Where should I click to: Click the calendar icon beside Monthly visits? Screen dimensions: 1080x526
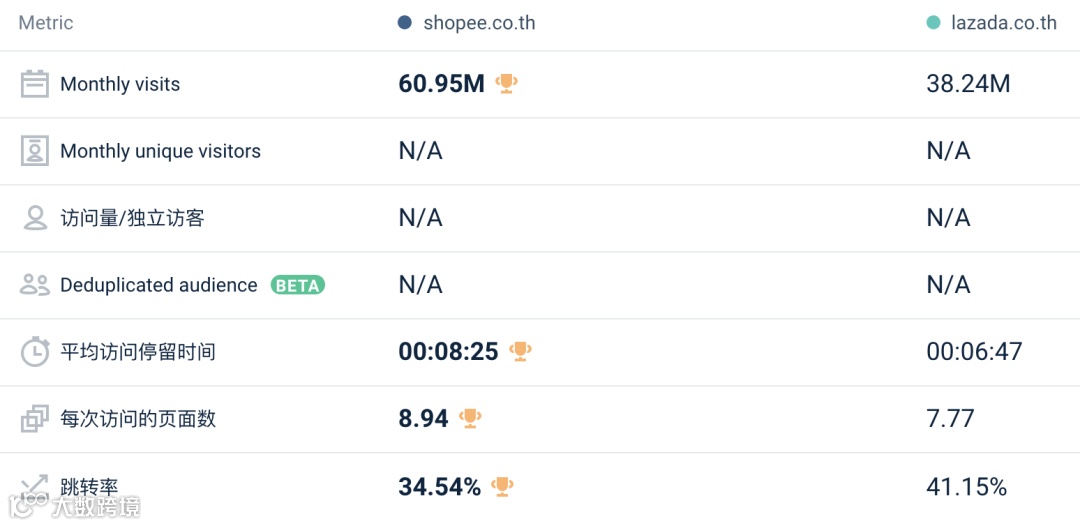pos(34,84)
